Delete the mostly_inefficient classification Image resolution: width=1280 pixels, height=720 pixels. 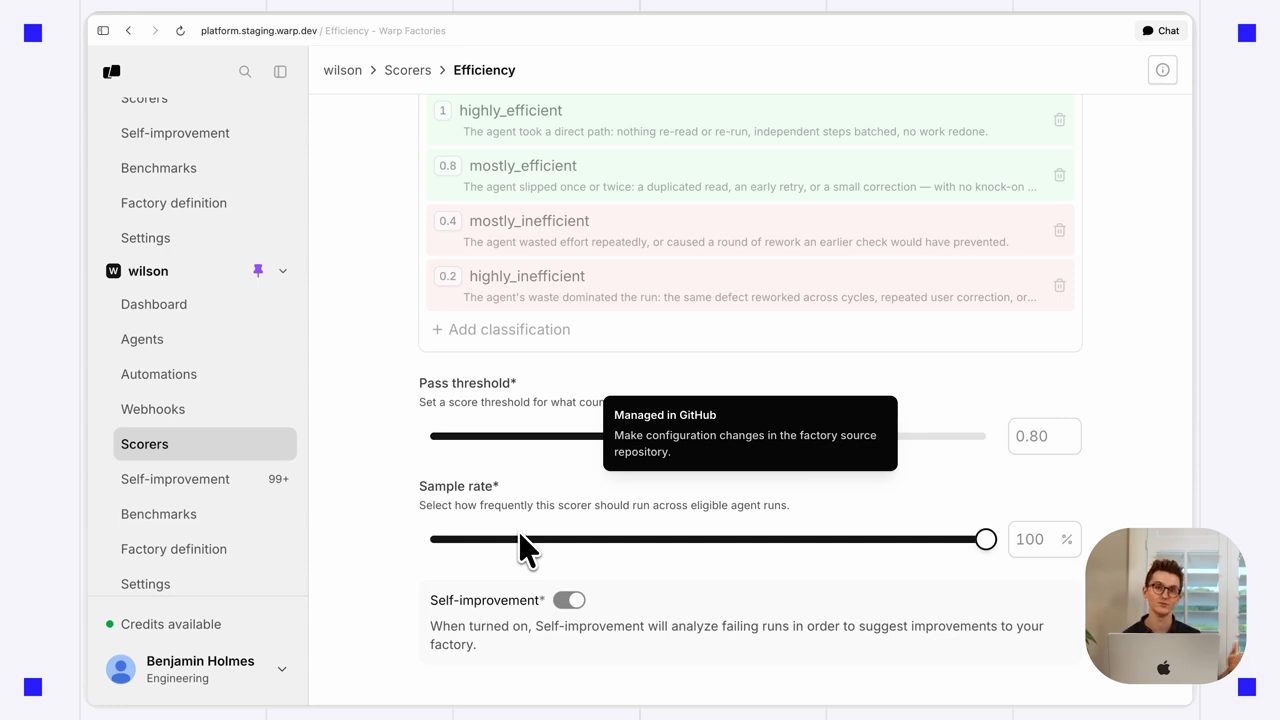(1059, 230)
